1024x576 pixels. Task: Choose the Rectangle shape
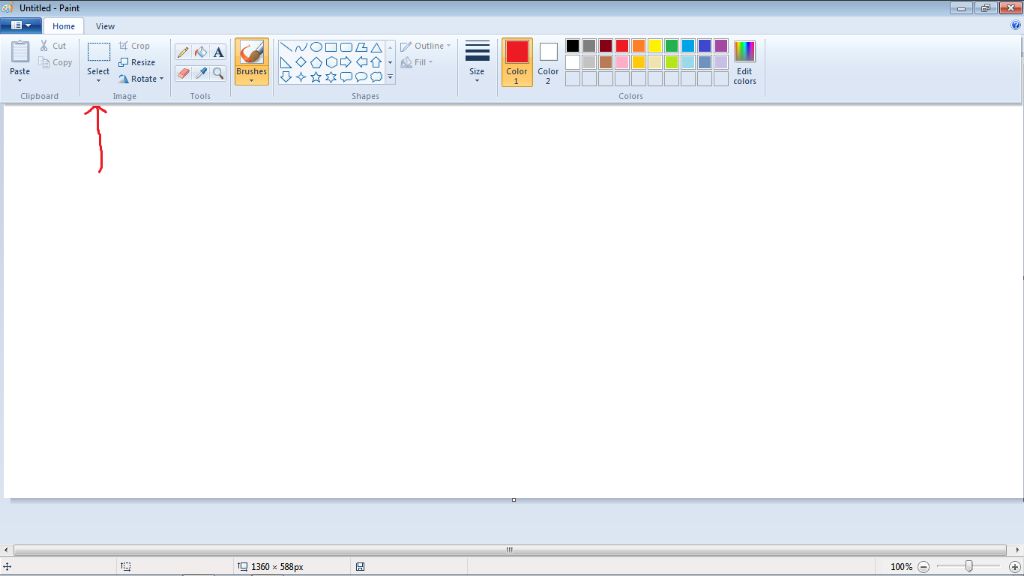331,47
